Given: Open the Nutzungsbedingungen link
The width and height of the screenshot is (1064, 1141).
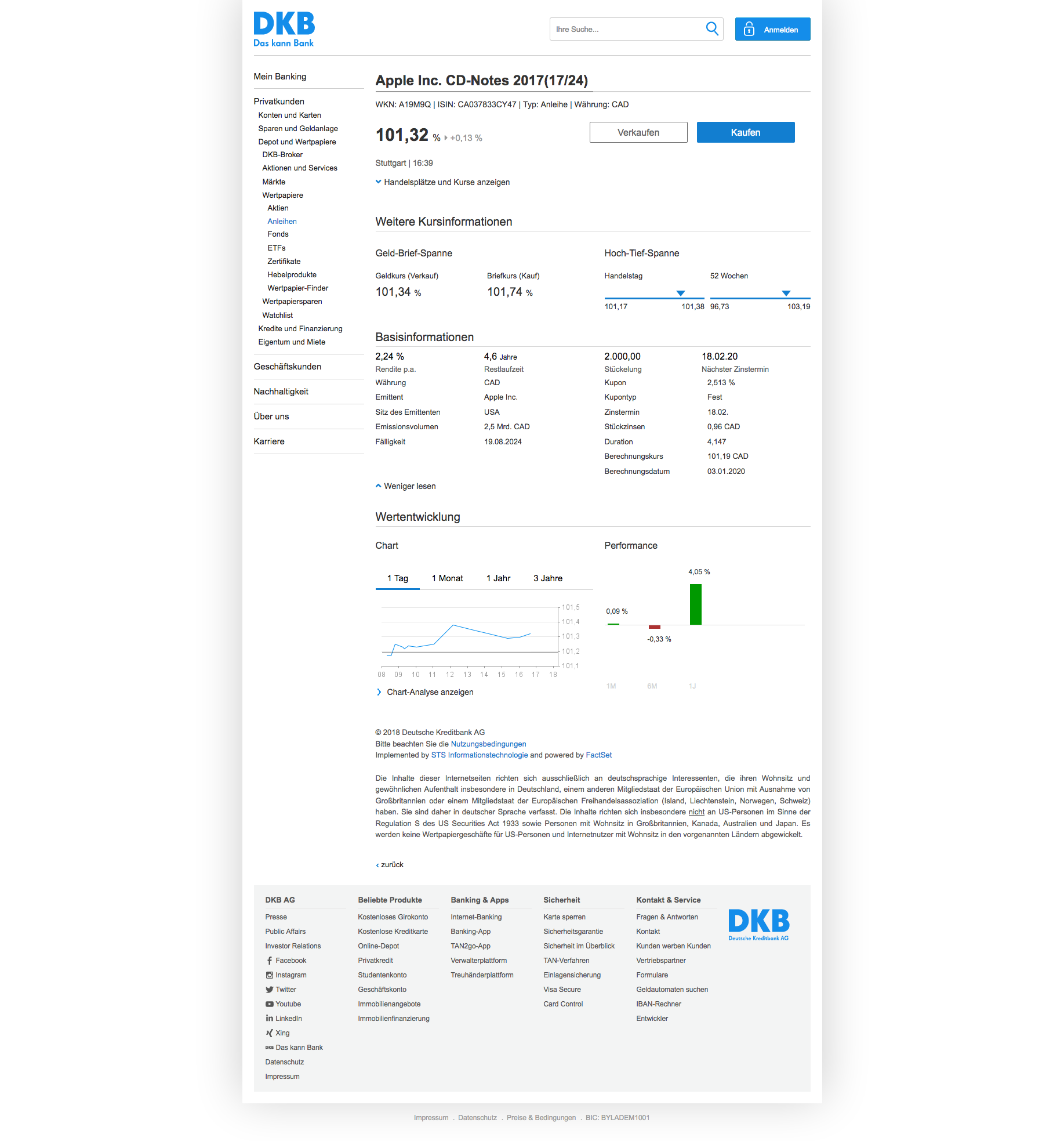Looking at the screenshot, I should pos(489,744).
